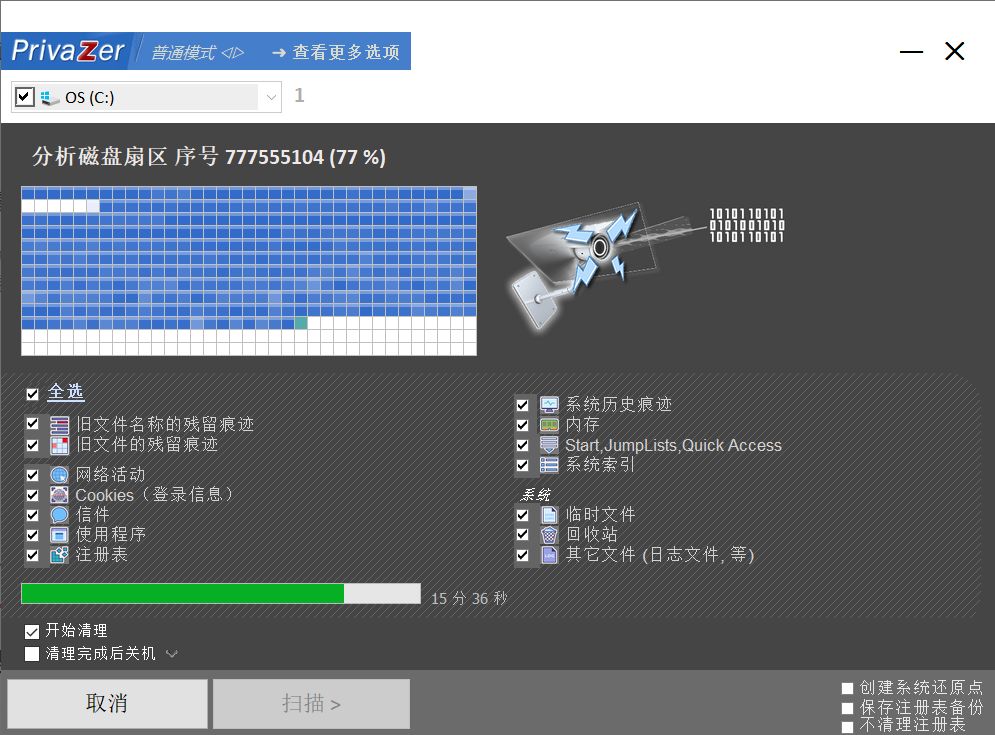Viewport: 995px width, 735px height.
Task: Enable 创建系统还原点 checkbox
Action: (x=847, y=688)
